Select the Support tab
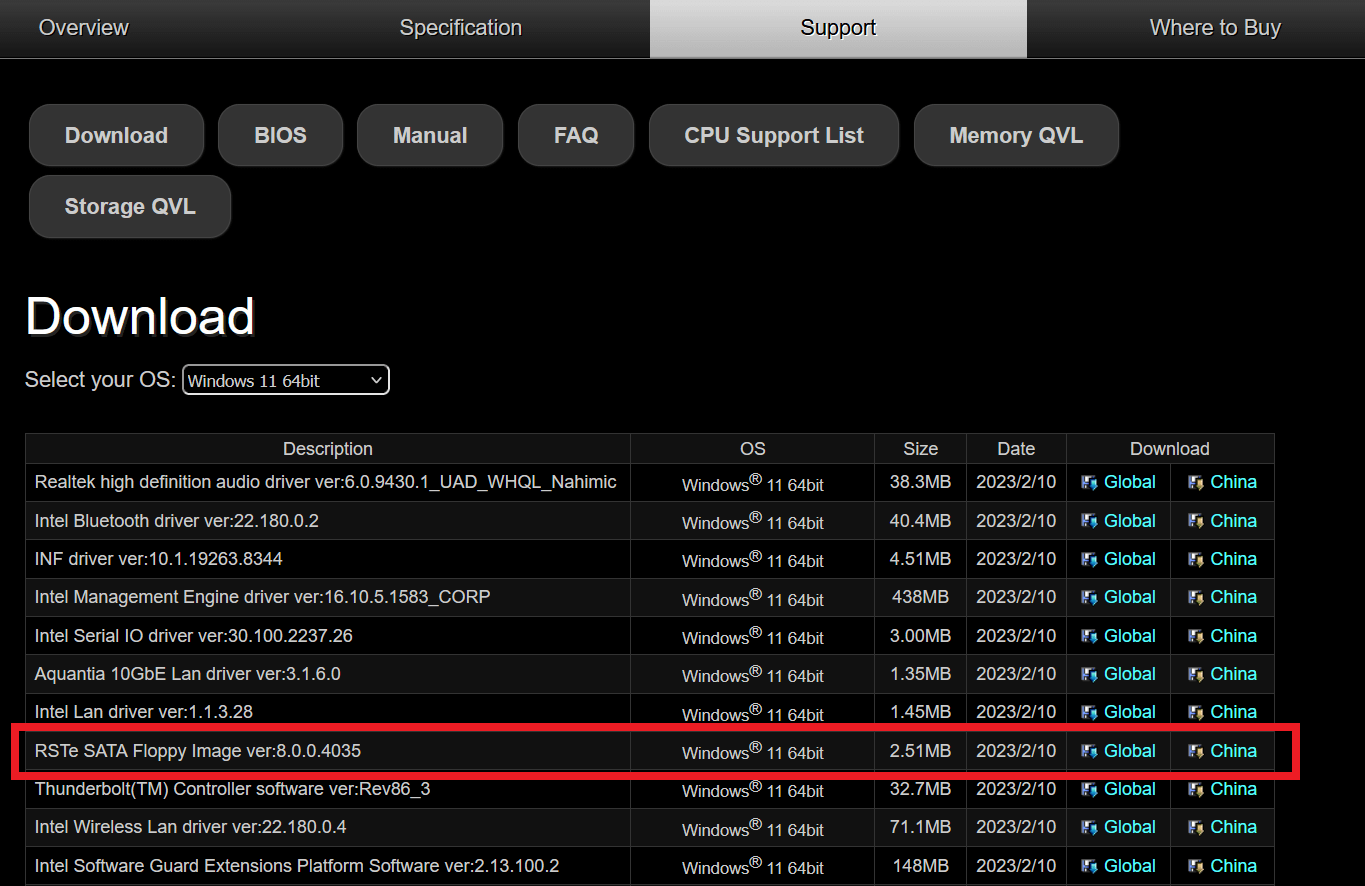 coord(838,28)
